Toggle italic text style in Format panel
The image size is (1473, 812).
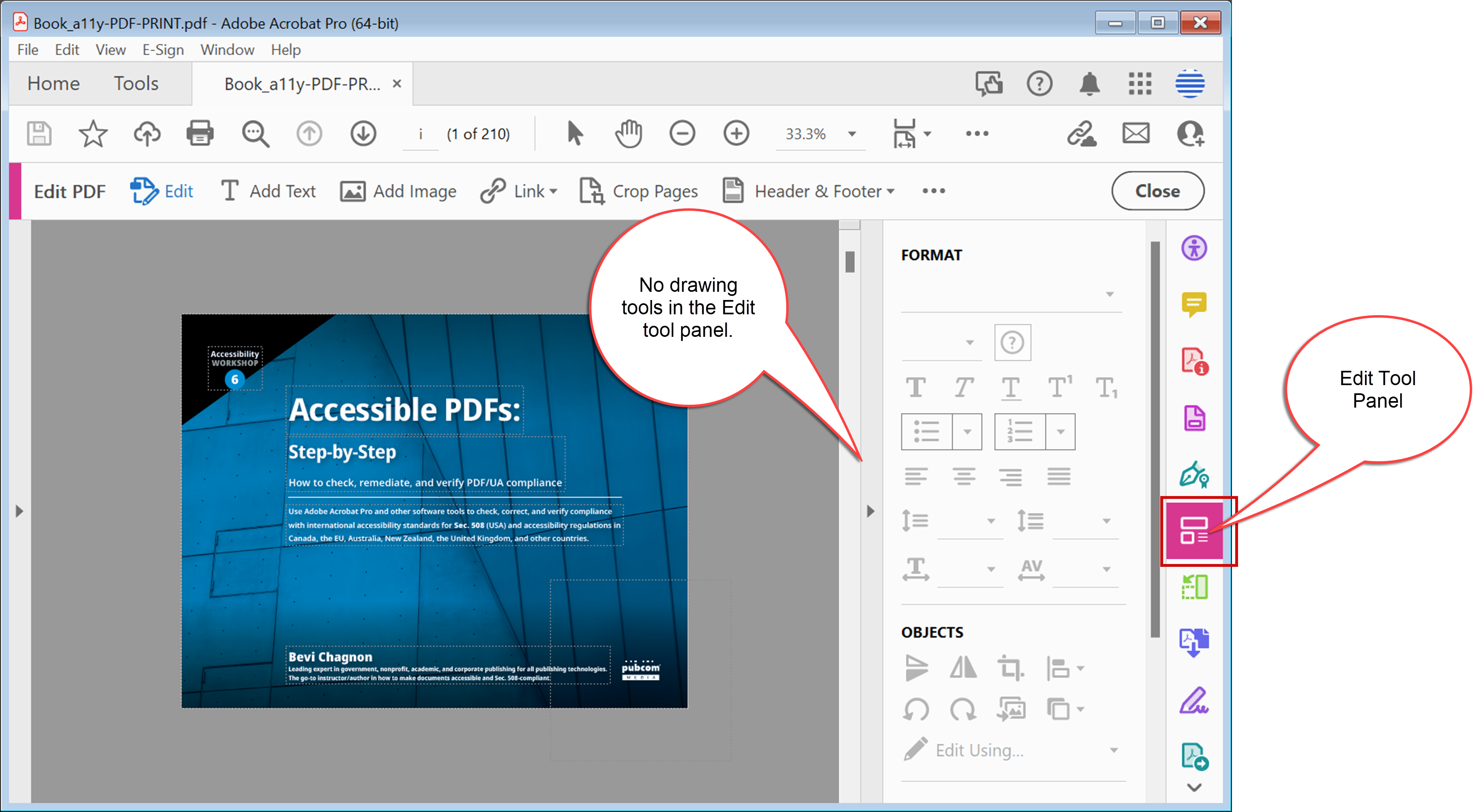click(963, 388)
